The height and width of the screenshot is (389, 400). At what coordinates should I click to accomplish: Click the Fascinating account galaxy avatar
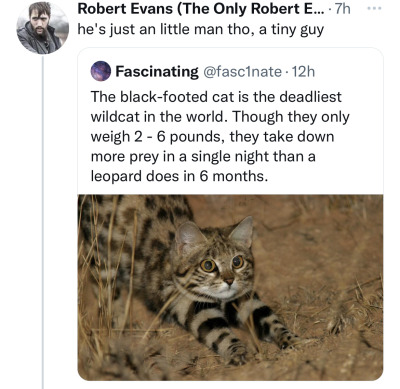[x=101, y=71]
